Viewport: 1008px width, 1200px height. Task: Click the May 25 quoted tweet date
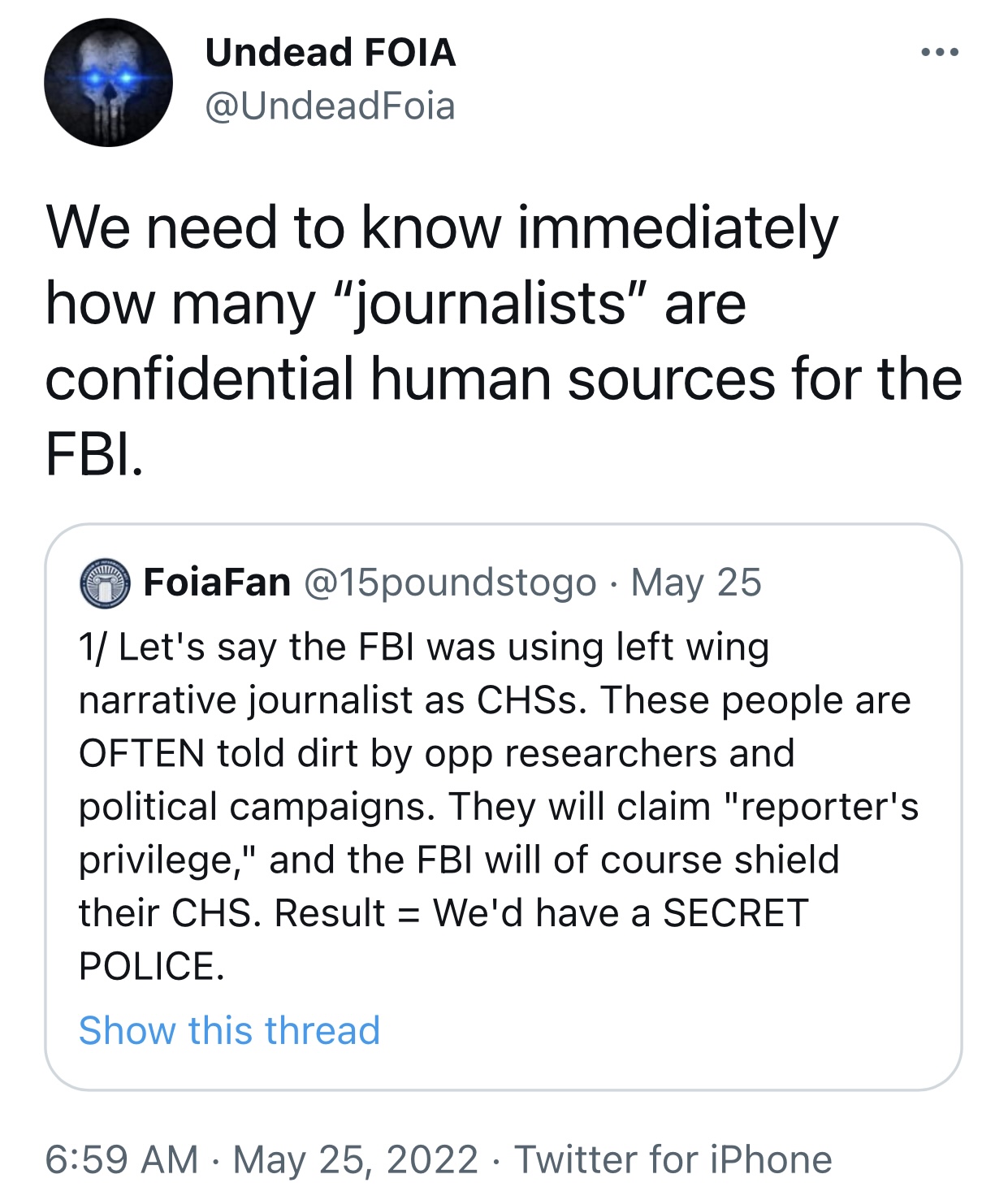(x=696, y=583)
